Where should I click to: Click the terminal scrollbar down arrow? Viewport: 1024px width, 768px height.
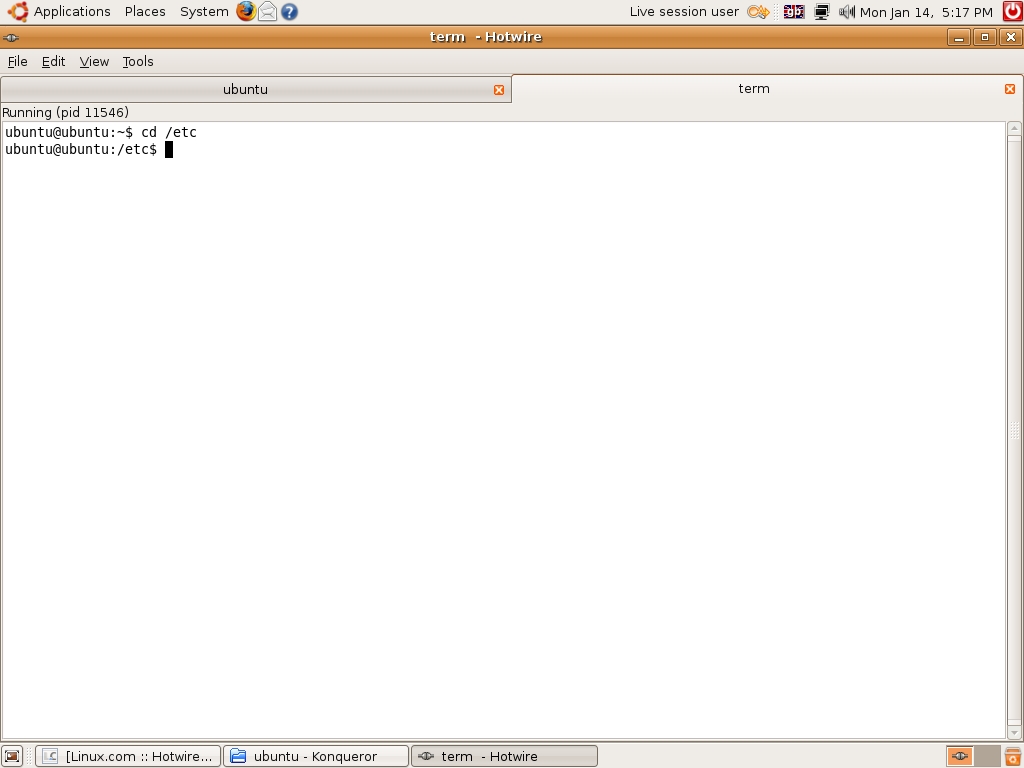pos(1014,732)
